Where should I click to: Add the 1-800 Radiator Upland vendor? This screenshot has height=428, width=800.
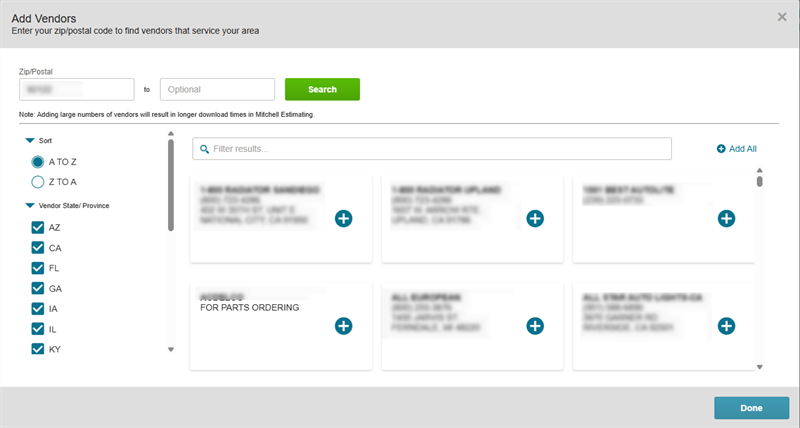pyautogui.click(x=535, y=218)
